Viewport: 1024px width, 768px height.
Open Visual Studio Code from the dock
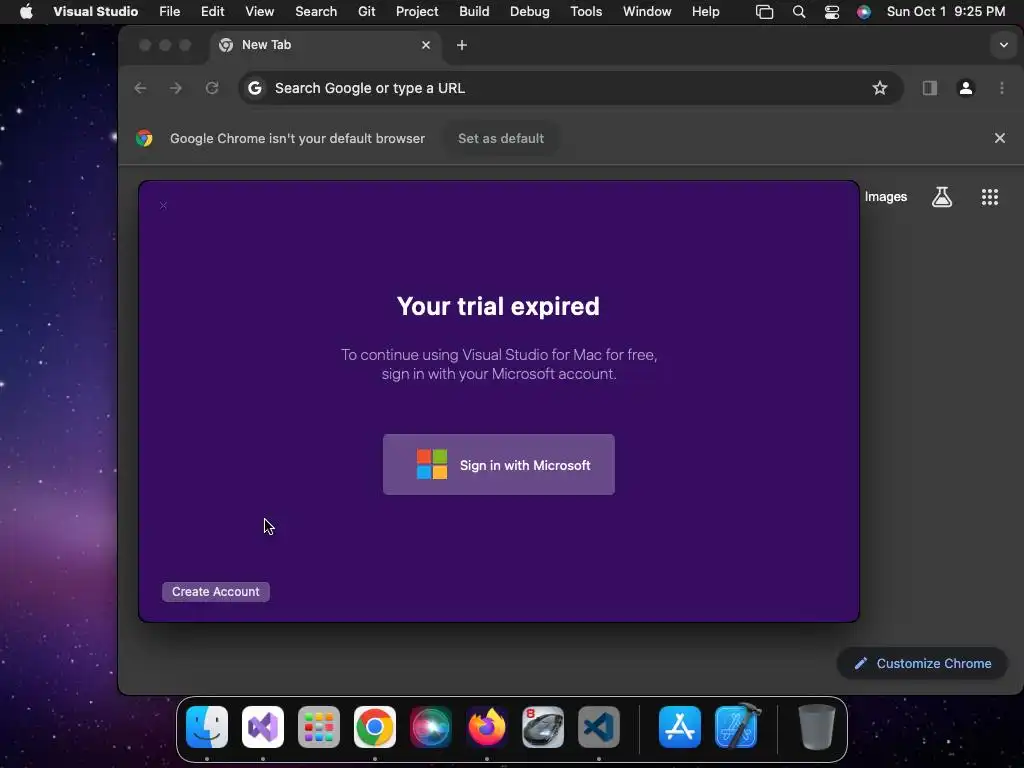(599, 727)
